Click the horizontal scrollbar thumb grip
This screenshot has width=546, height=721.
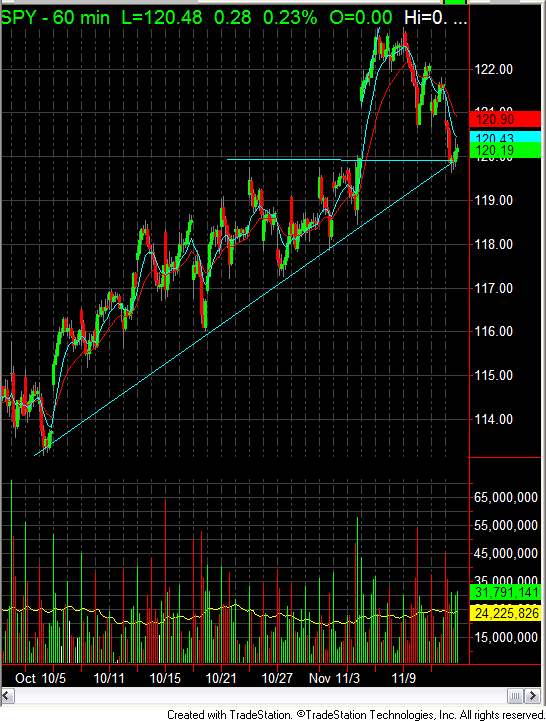pos(516,695)
